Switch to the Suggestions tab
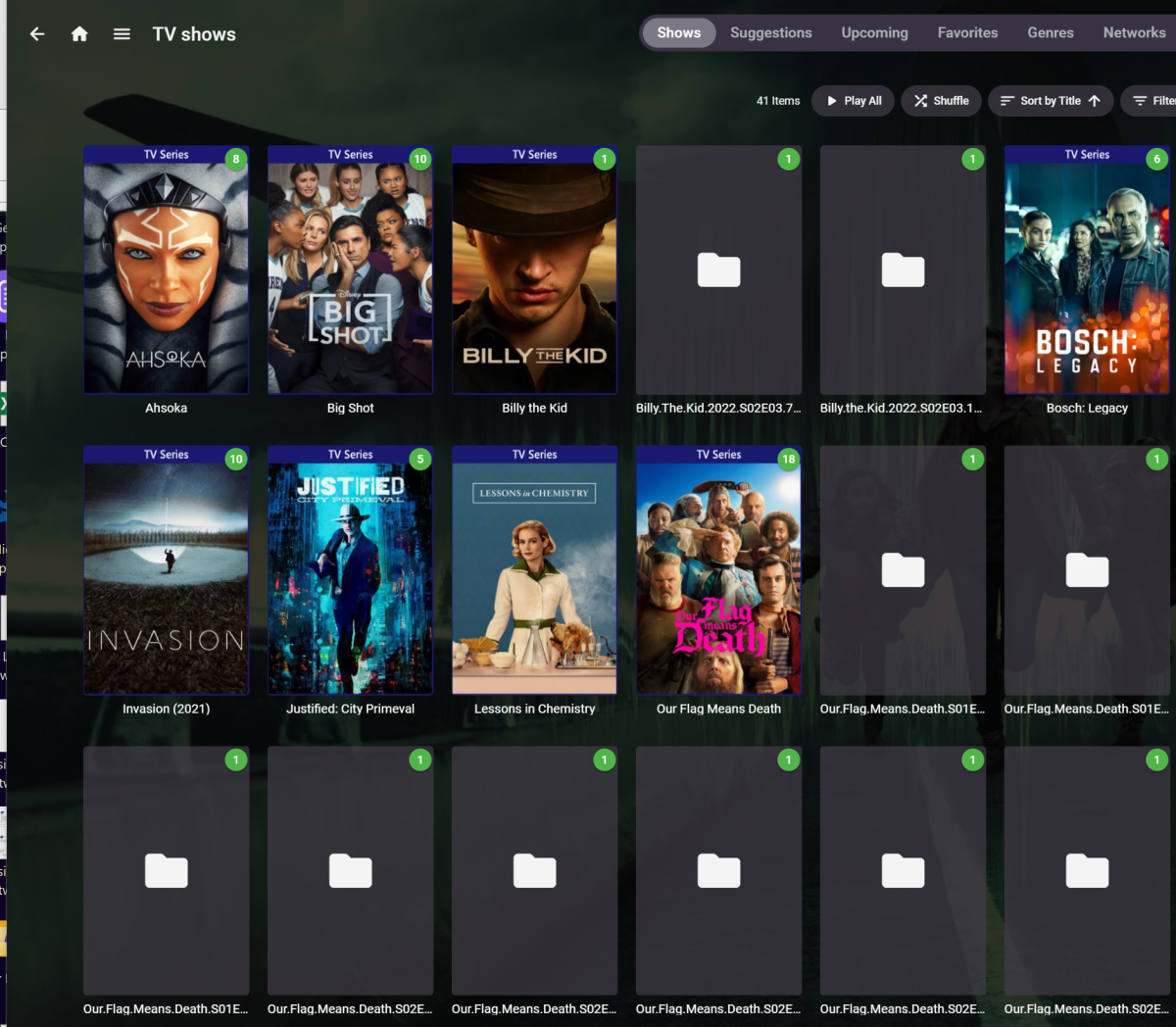The width and height of the screenshot is (1176, 1027). [770, 32]
